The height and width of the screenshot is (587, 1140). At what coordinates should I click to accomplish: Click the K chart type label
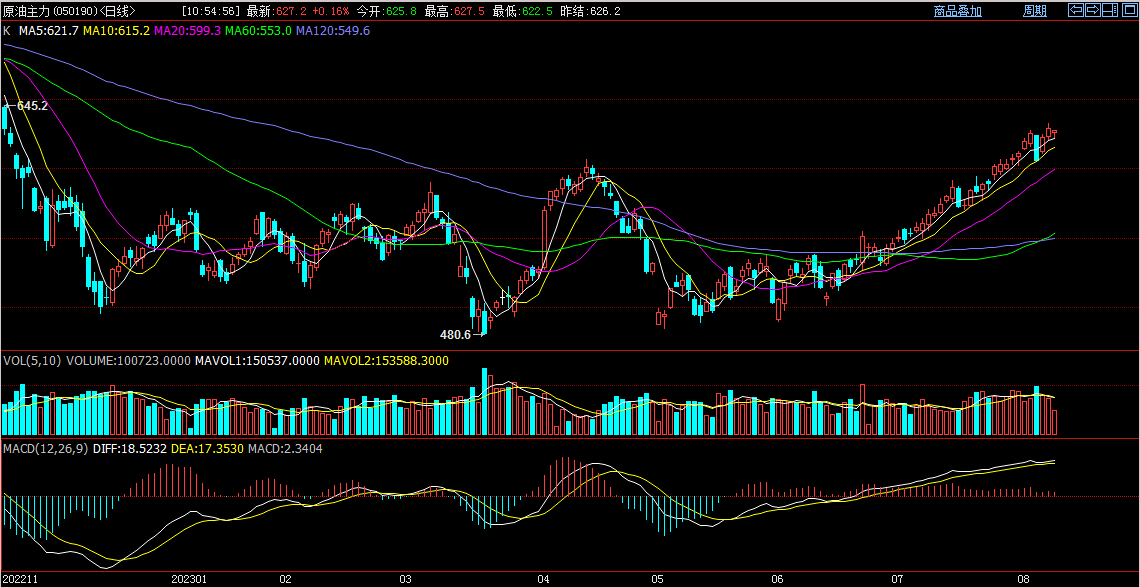pyautogui.click(x=7, y=31)
